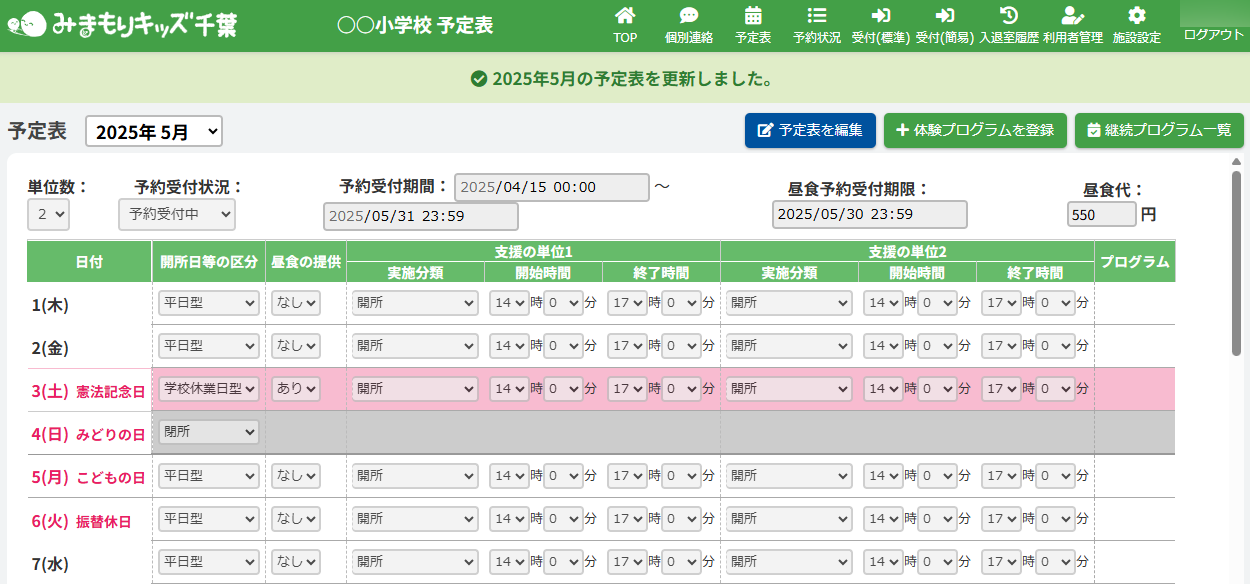
Task: Expand the 単位数 dropdown
Action: (48, 214)
